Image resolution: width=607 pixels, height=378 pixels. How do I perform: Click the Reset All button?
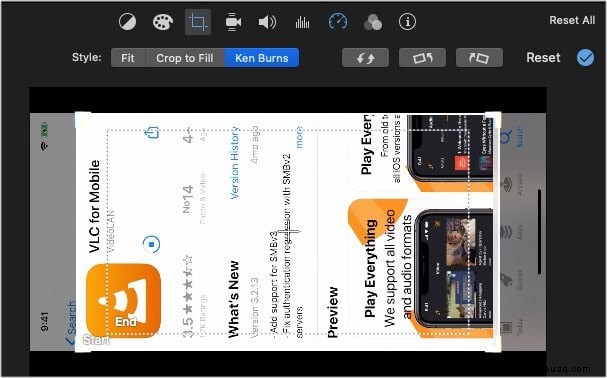coord(572,20)
